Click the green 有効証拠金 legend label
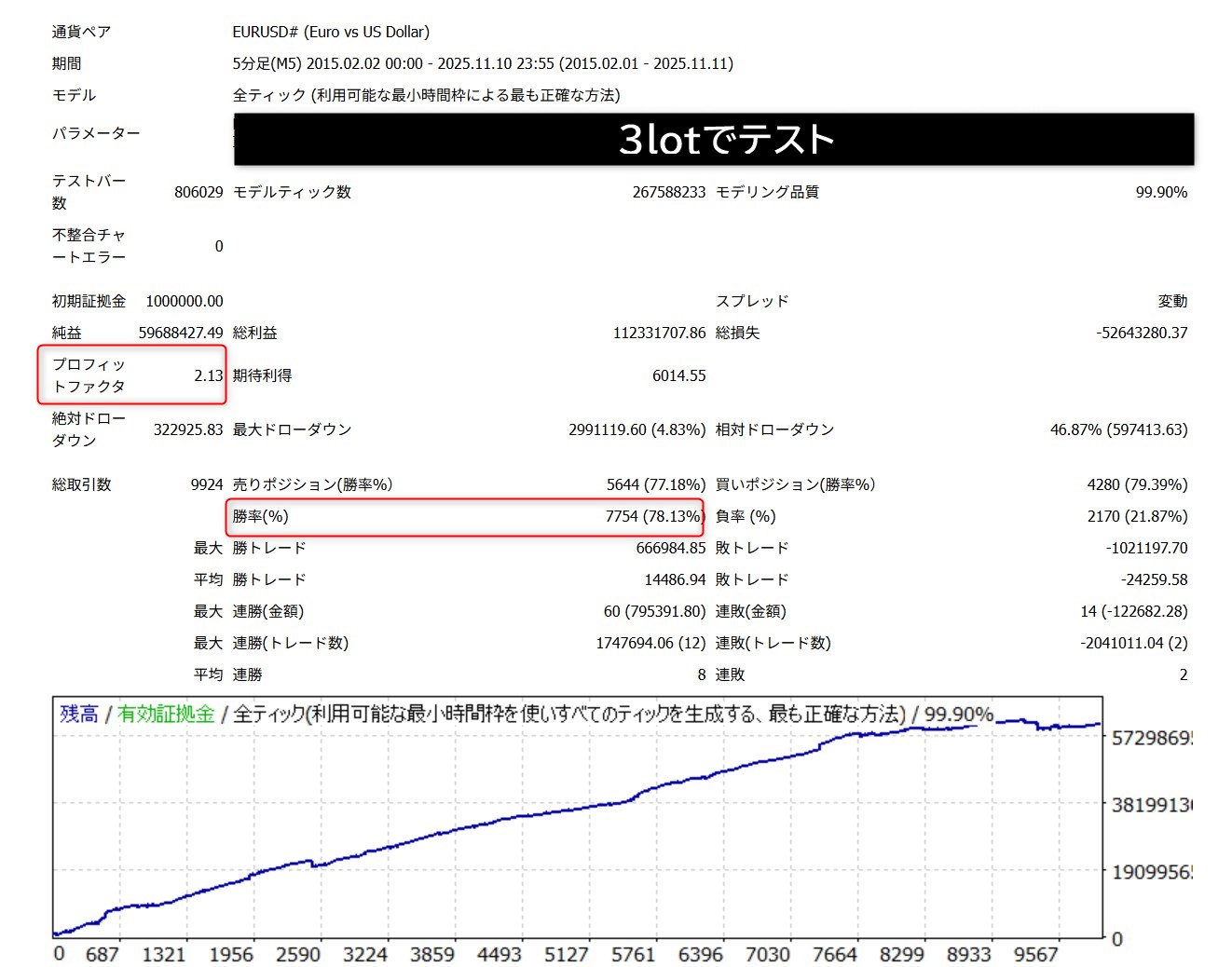Viewport: 1232px width, 967px height. coord(166,714)
